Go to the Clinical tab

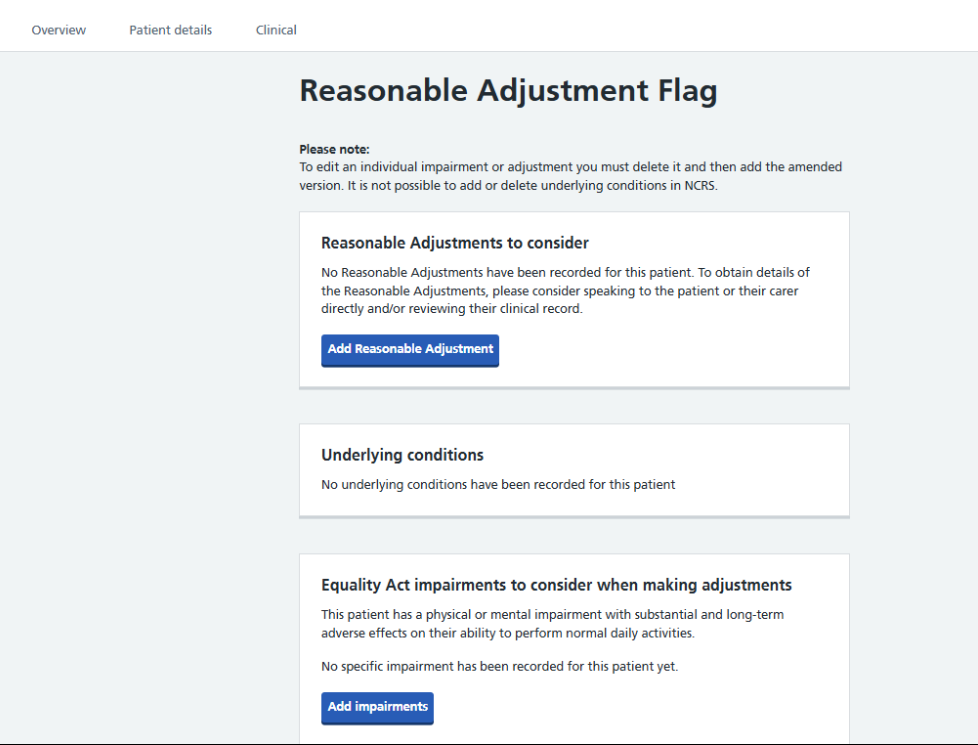click(276, 30)
